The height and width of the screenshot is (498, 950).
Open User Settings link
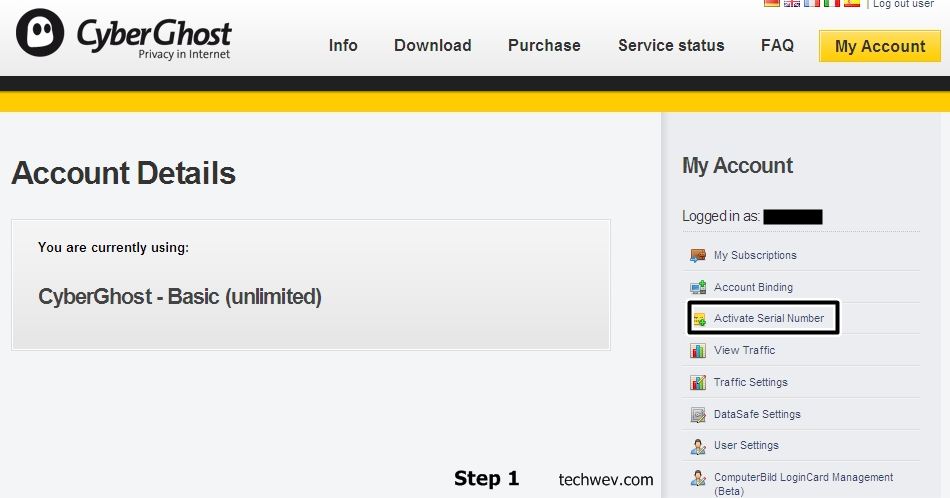(x=746, y=445)
